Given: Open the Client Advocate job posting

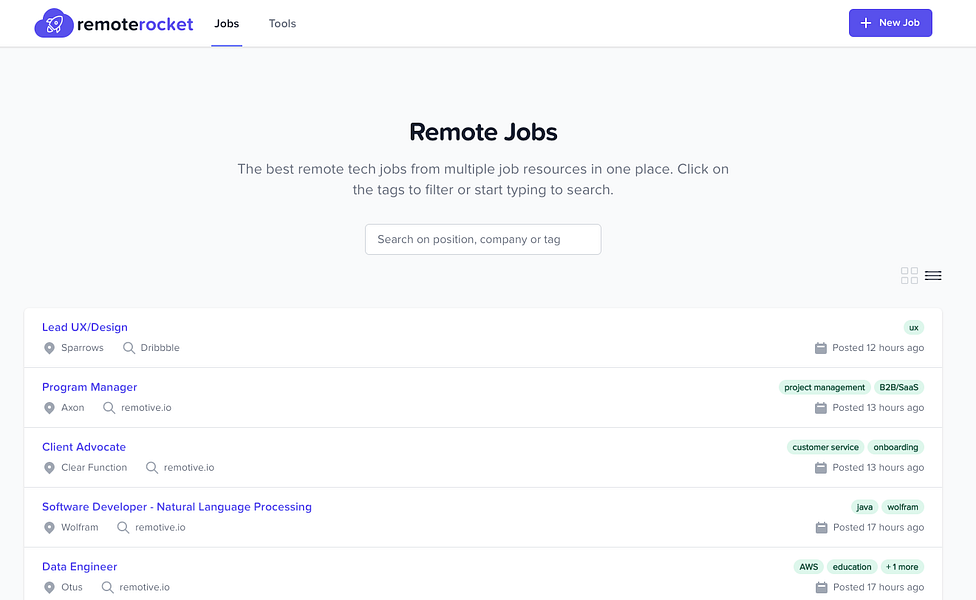Looking at the screenshot, I should (84, 447).
